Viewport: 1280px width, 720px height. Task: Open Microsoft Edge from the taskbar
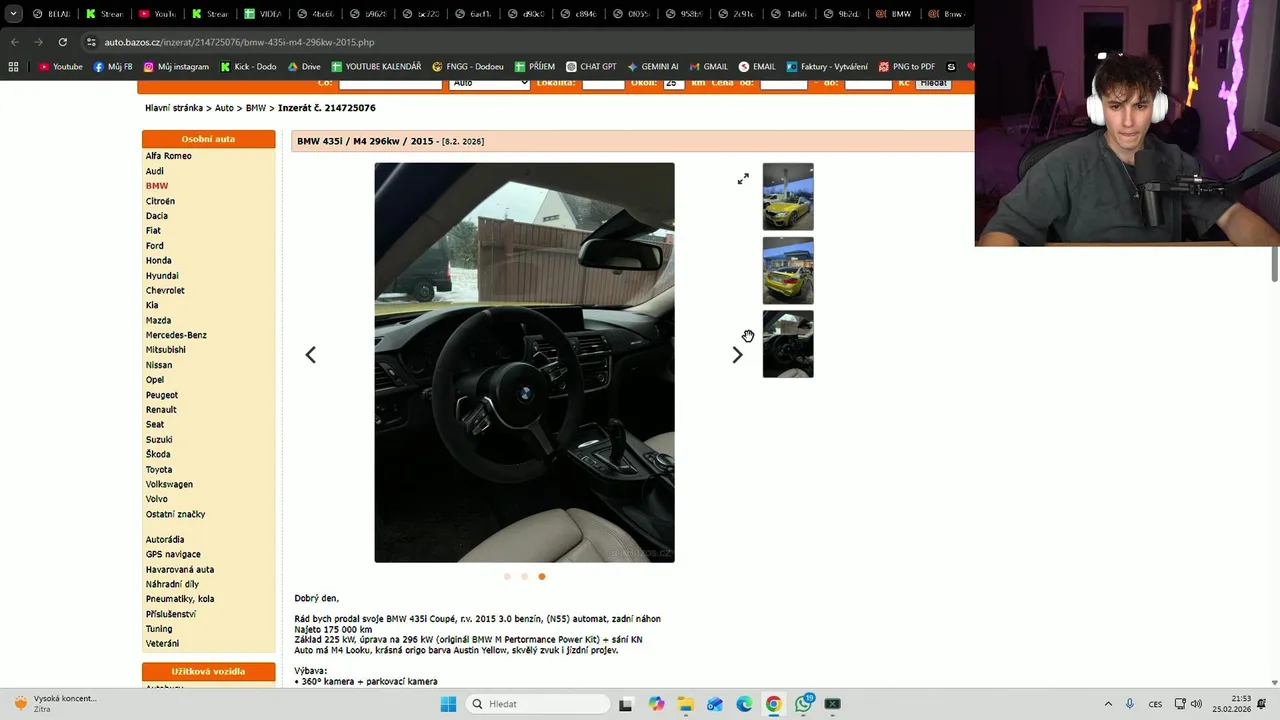point(744,704)
